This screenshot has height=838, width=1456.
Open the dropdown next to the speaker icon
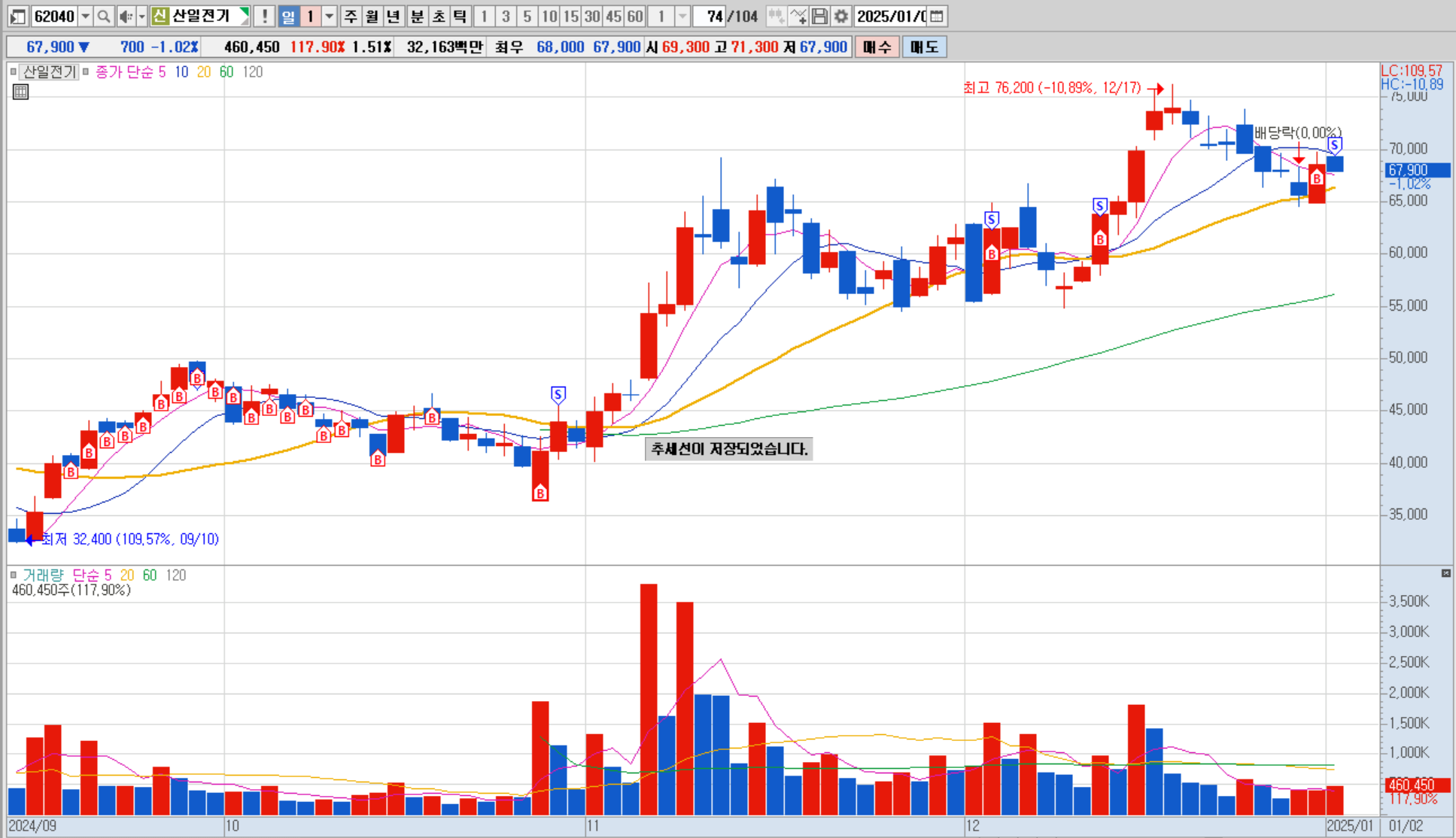tap(141, 17)
